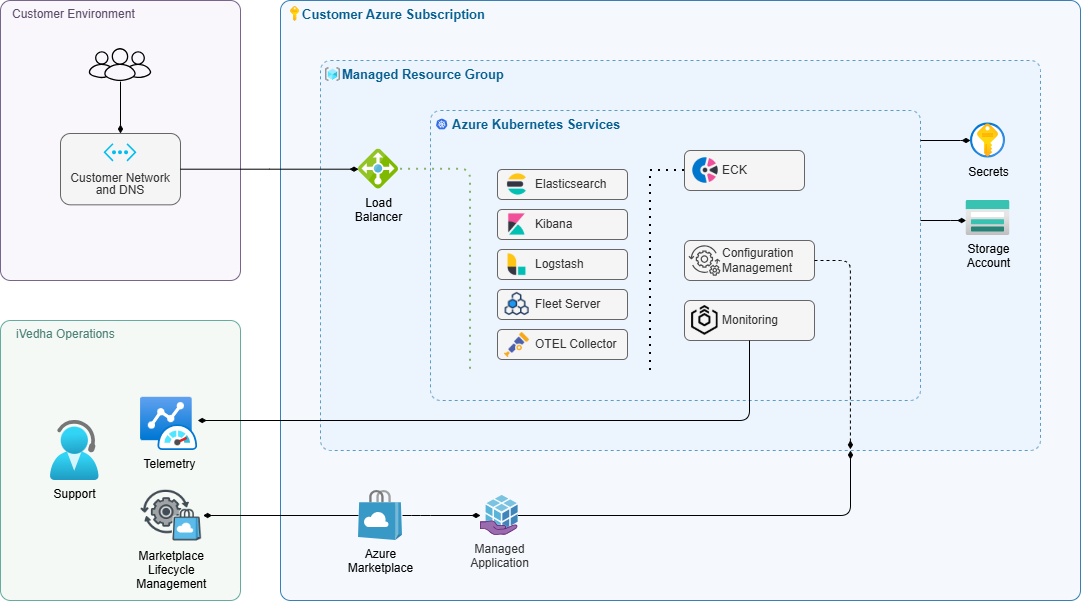Click the Kibana logo icon
Viewport: 1082px width, 602px height.
[x=516, y=224]
